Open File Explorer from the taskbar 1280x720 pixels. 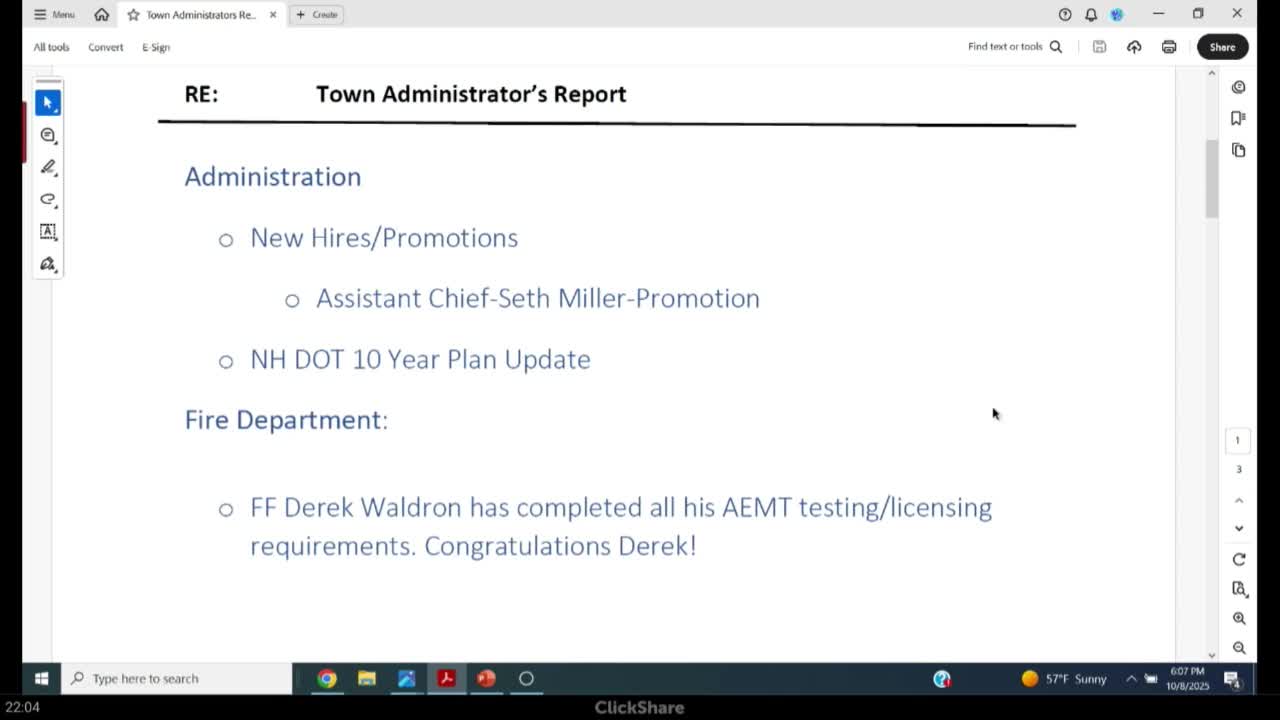[x=367, y=678]
